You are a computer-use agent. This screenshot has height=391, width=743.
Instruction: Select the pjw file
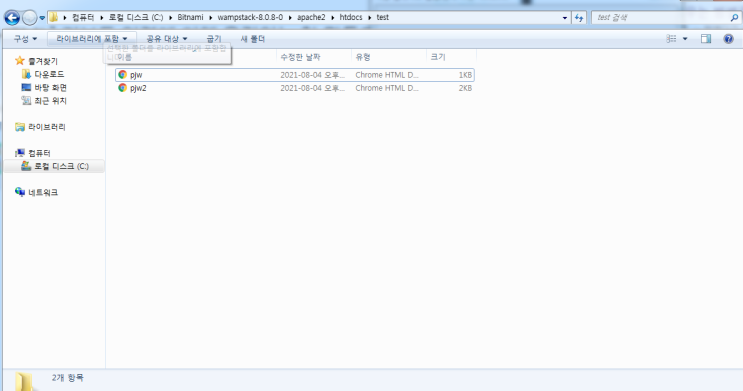[x=295, y=75]
